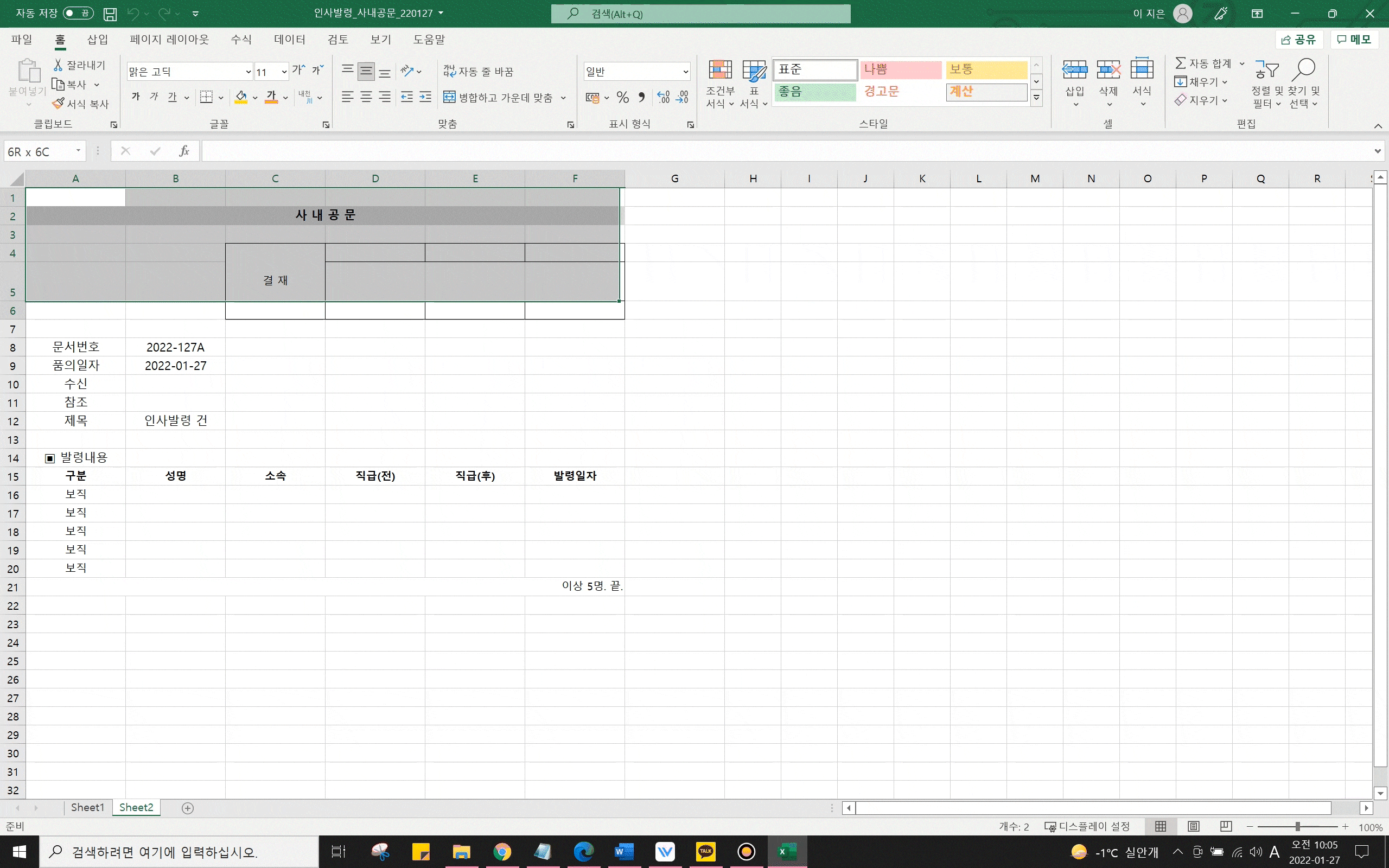Open the Insert (삽입) ribbon tab
The height and width of the screenshot is (868, 1389).
tap(97, 40)
